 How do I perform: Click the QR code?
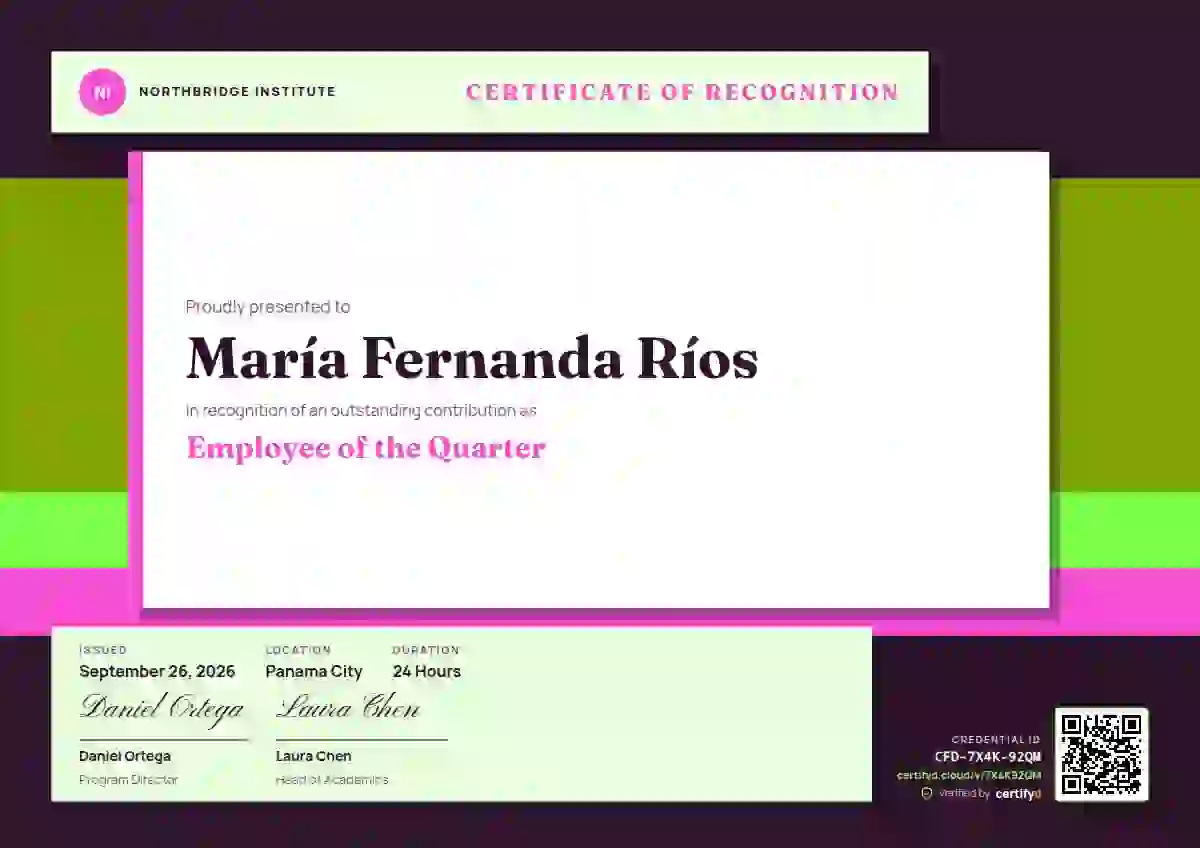click(1101, 754)
